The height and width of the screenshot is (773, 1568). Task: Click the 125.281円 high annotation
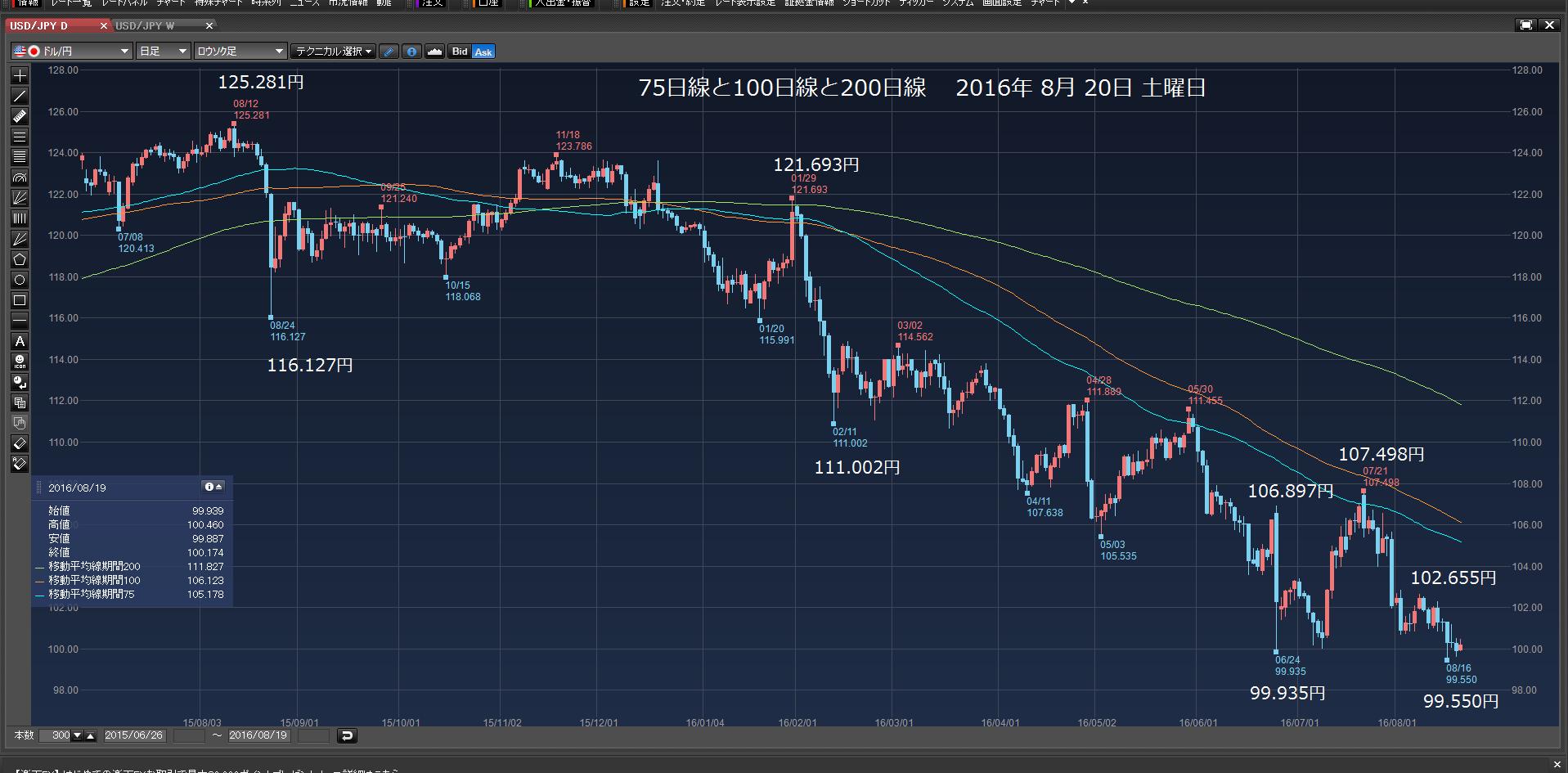coord(261,82)
